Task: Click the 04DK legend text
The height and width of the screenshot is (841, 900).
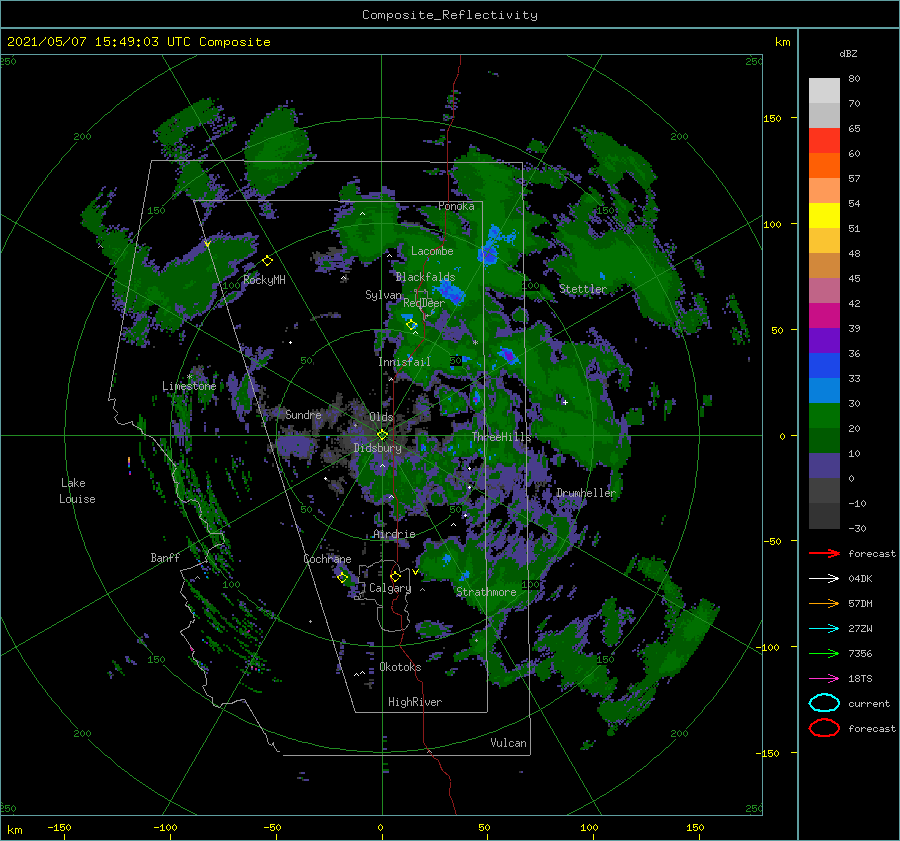Action: [x=860, y=579]
